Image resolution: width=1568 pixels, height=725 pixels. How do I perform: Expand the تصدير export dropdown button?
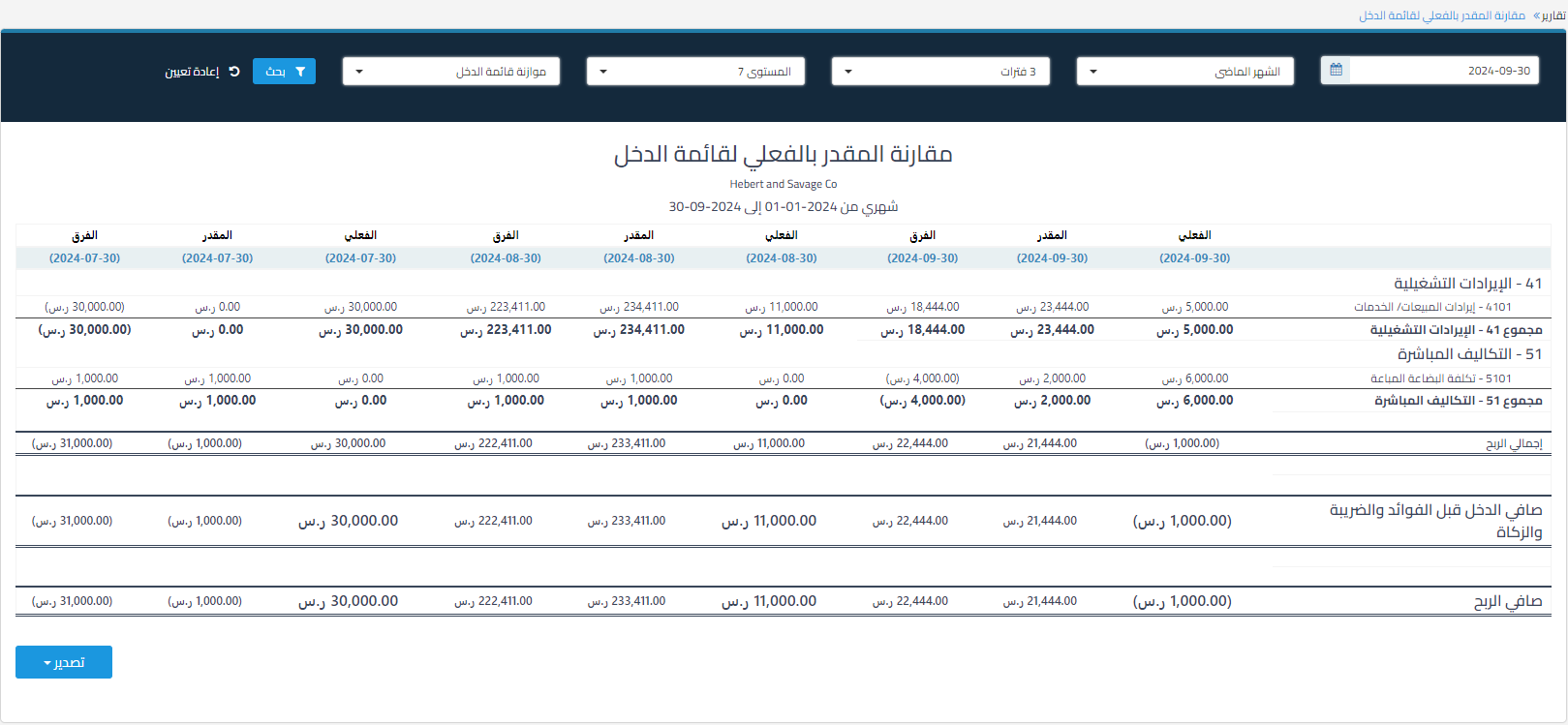tap(64, 662)
